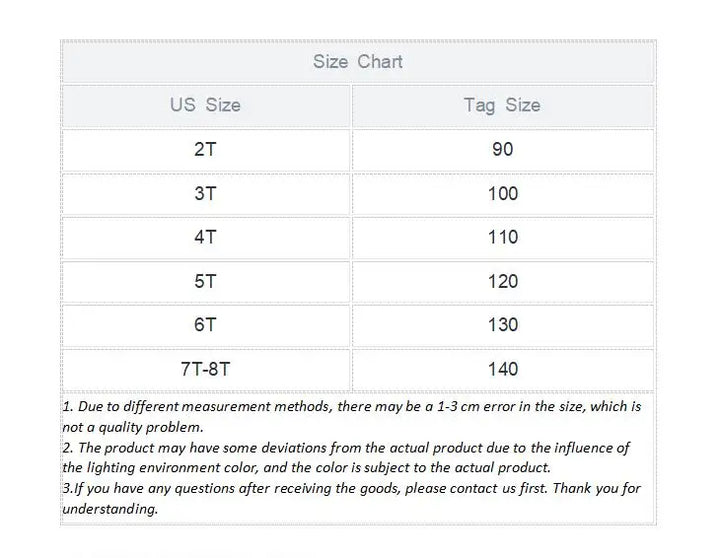Click the 'understanding.' final line text
Screen dimensions: 720x558
pos(110,508)
